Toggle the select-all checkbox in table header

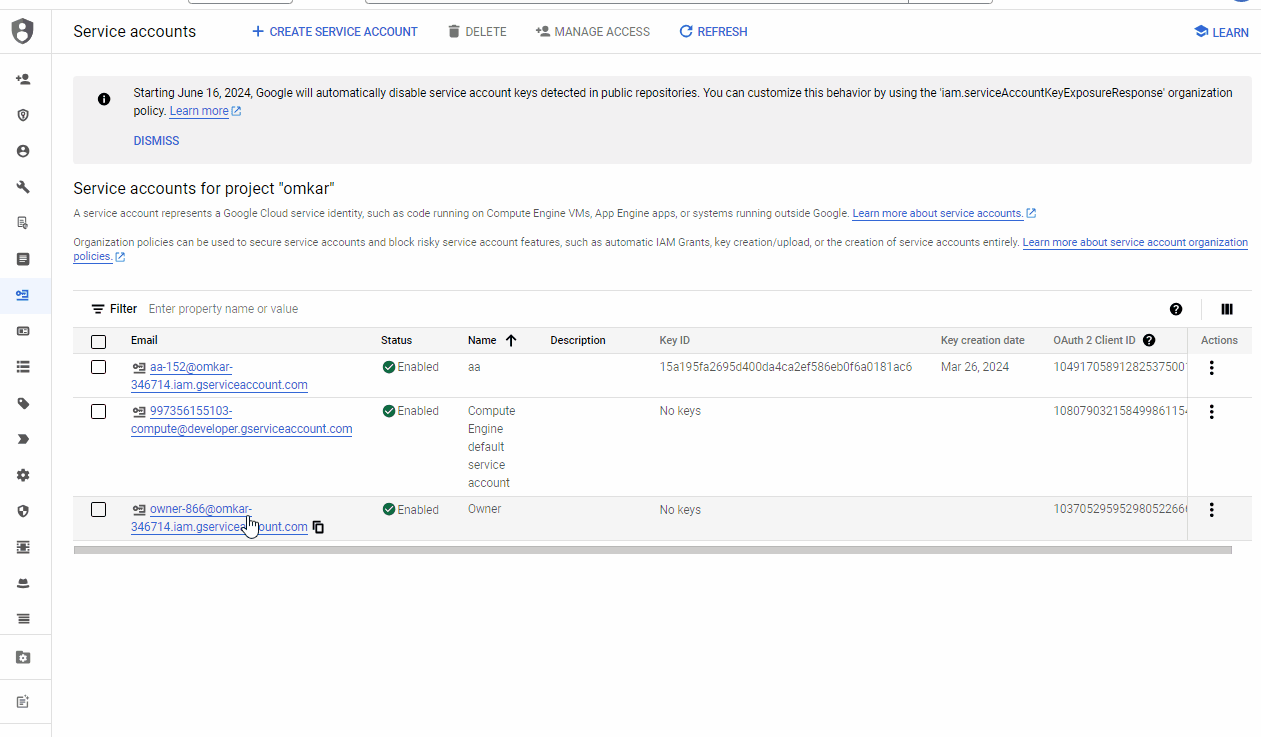tap(98, 341)
